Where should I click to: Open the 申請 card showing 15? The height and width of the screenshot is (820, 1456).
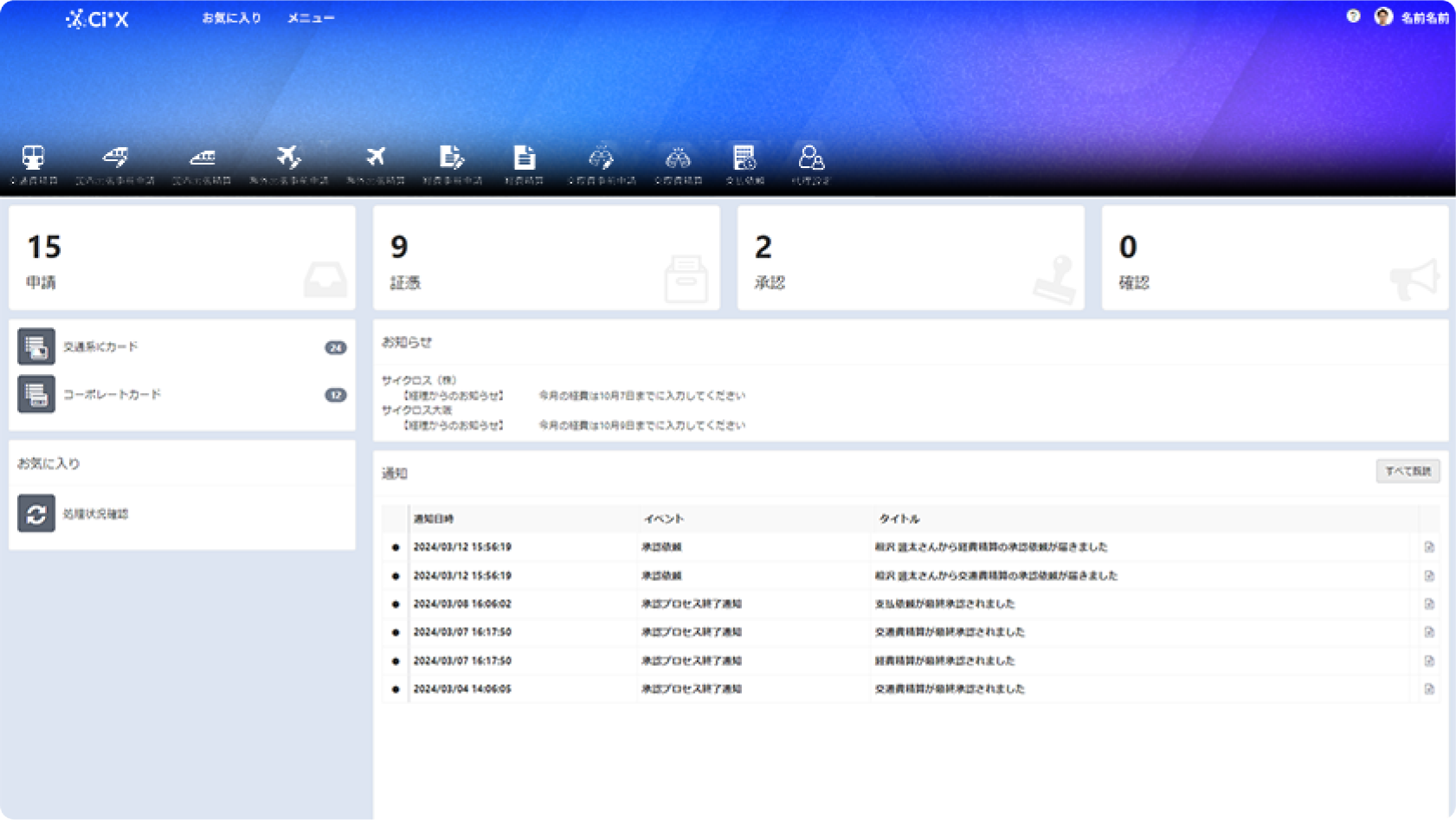point(182,258)
